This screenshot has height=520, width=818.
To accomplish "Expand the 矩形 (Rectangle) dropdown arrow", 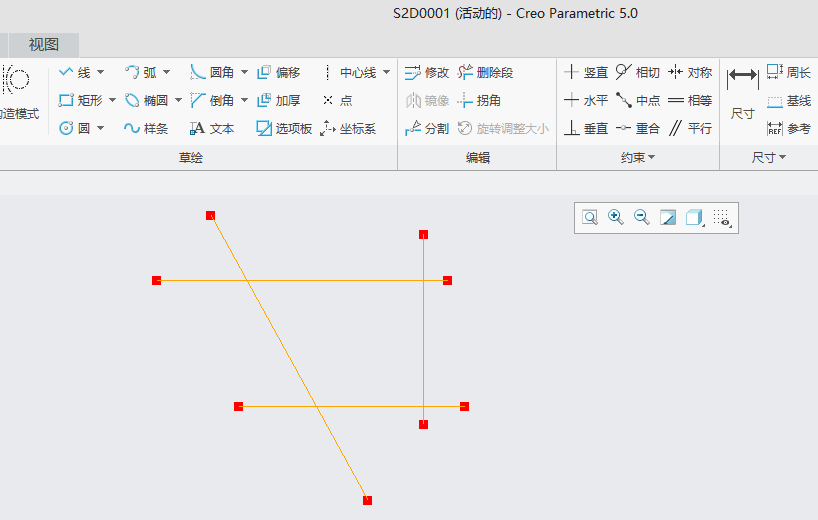I will tap(113, 100).
